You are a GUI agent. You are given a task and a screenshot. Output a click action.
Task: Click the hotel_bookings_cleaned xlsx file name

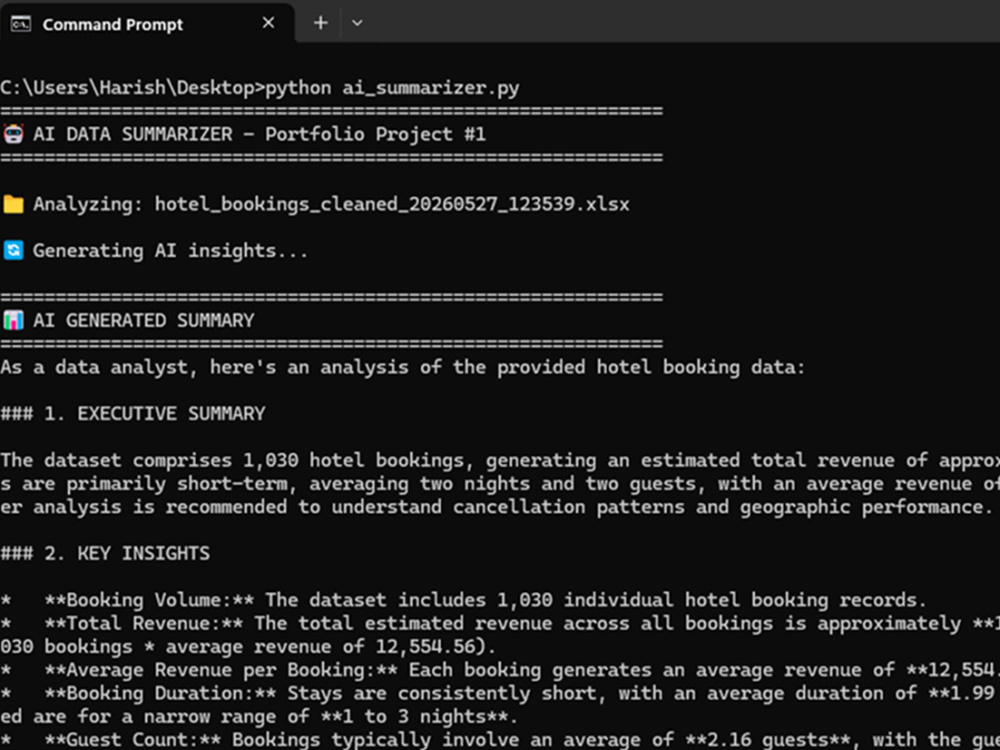(392, 204)
